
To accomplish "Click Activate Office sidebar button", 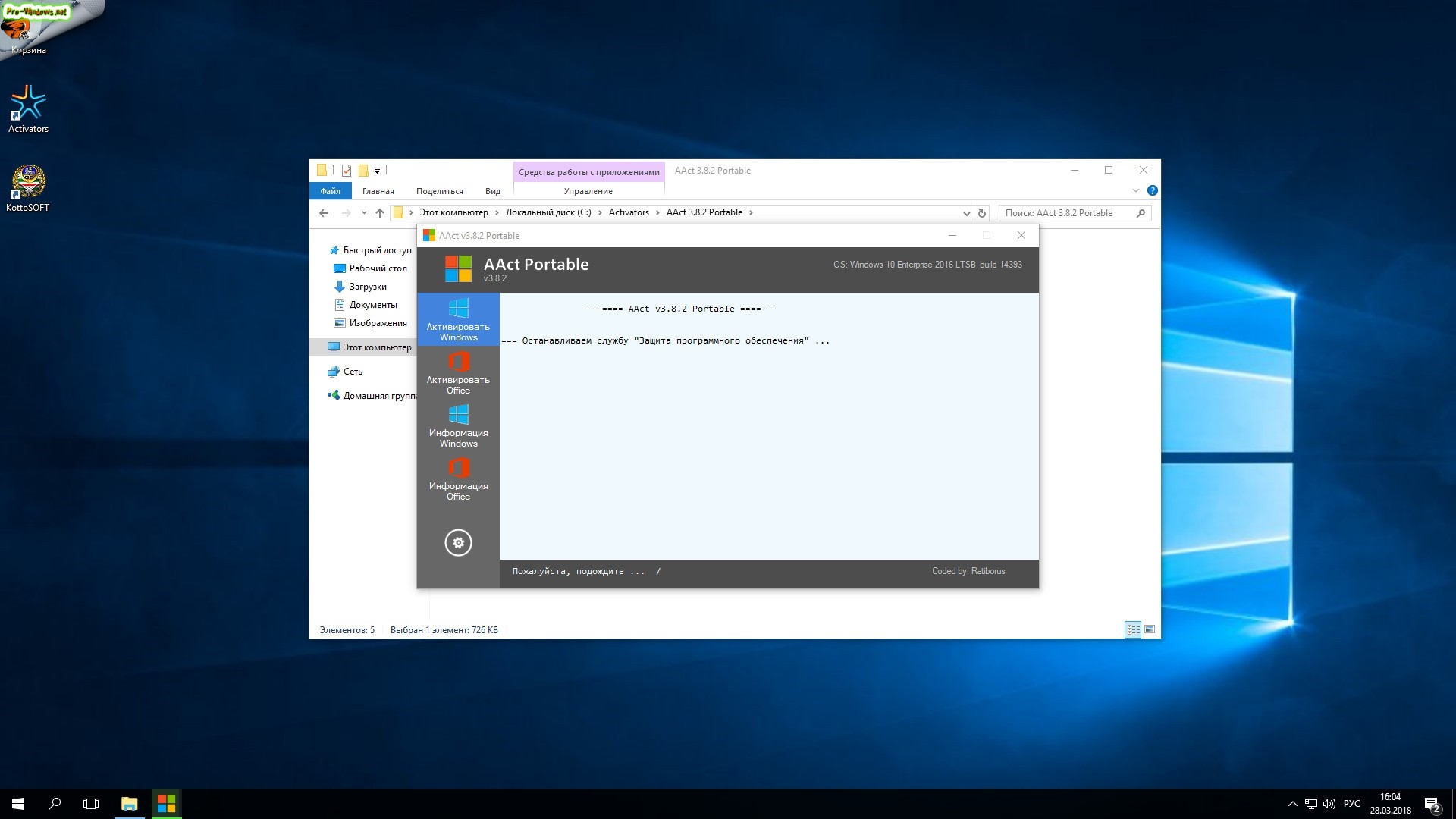I will [x=458, y=372].
